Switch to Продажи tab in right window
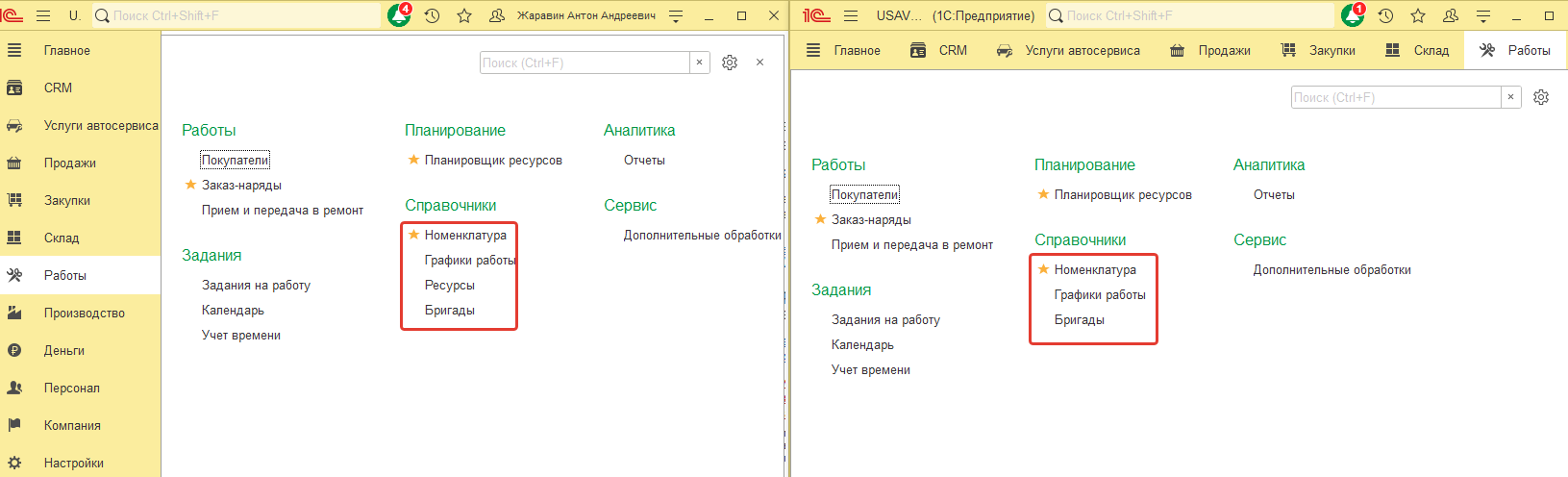Image resolution: width=1568 pixels, height=477 pixels. [x=1209, y=50]
